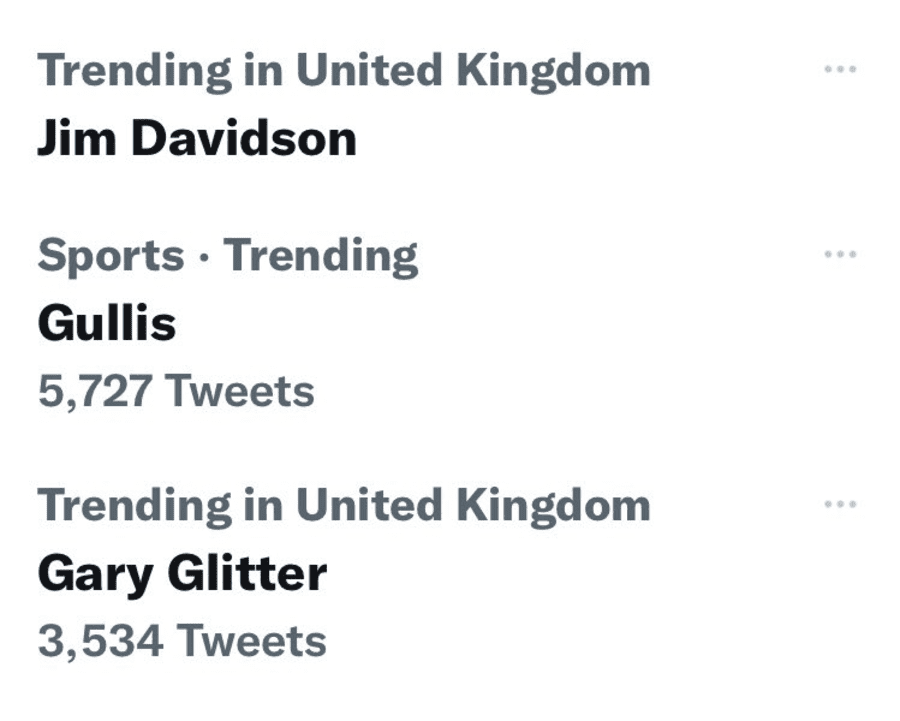This screenshot has width=900, height=721.
Task: Open the ellipsis menu for Gary Glitter
Action: pyautogui.click(x=840, y=504)
